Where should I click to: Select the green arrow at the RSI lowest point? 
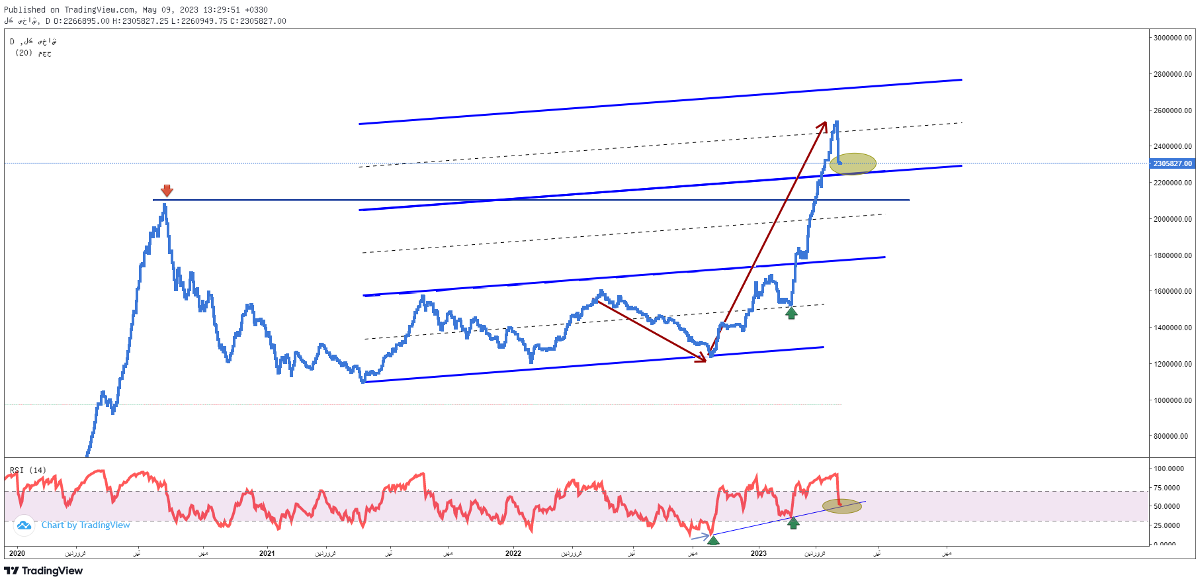coord(713,539)
